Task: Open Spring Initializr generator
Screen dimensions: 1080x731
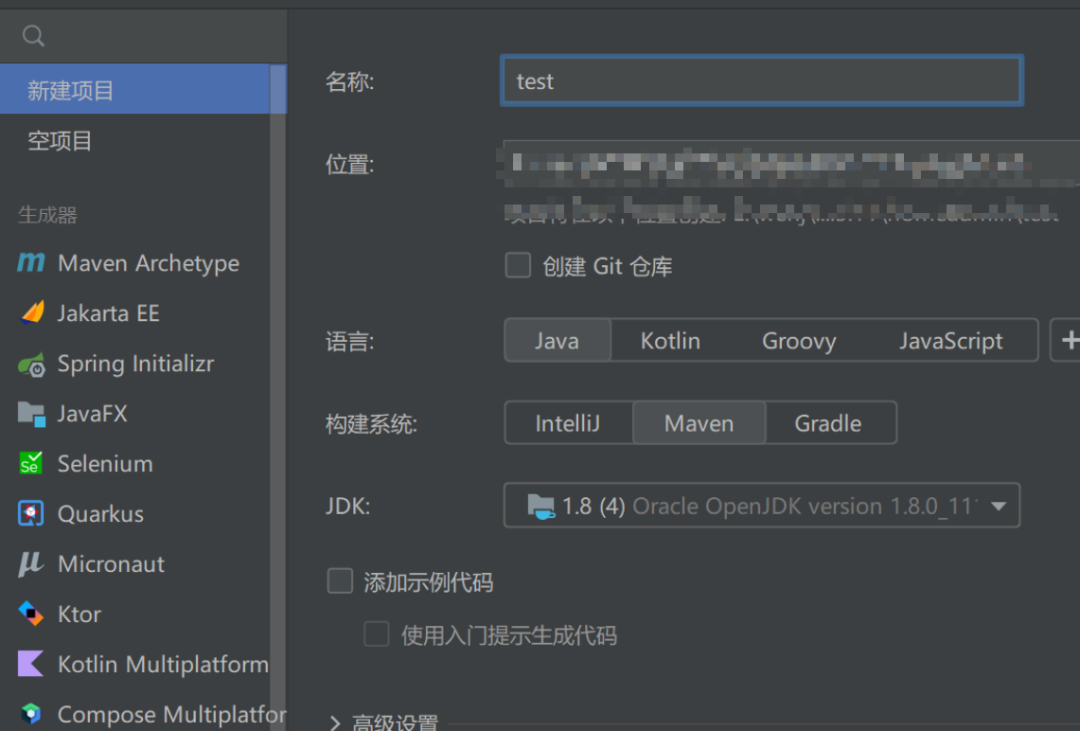Action: (135, 364)
